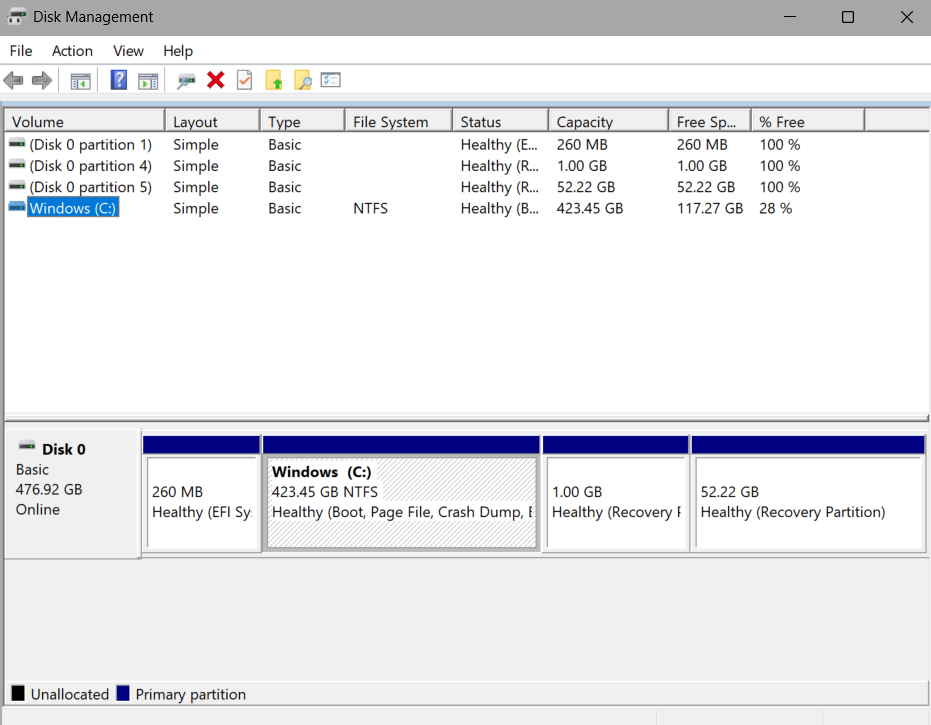Screen dimensions: 931x725
Task: Open the View menu
Action: coord(128,51)
